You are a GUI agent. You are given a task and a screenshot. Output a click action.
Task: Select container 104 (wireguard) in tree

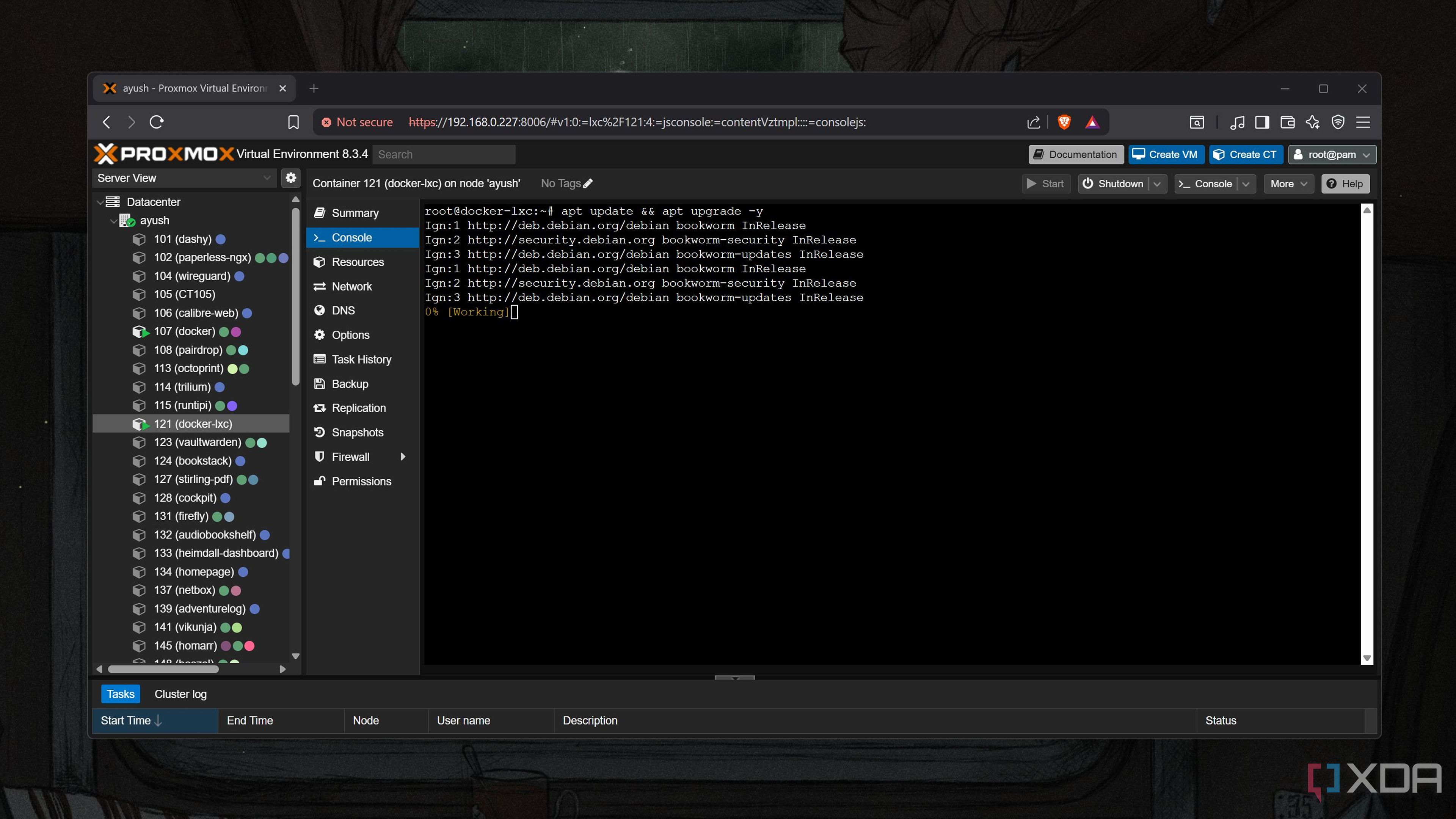191,276
